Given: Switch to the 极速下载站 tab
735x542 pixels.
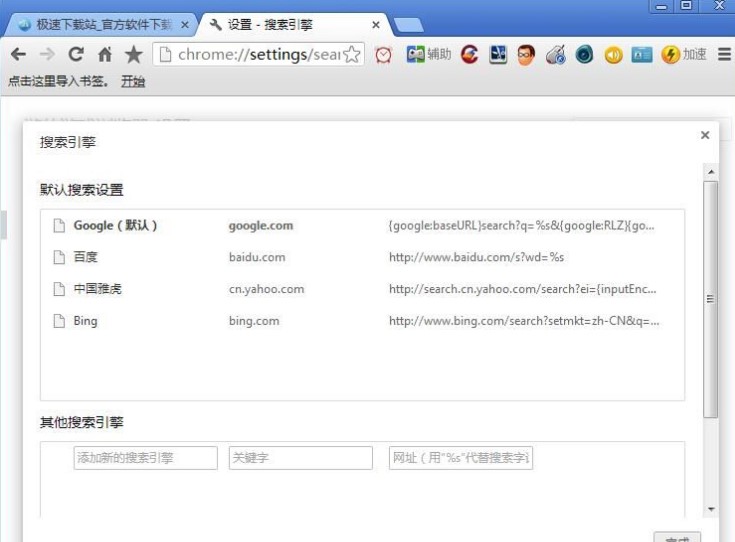Looking at the screenshot, I should (x=101, y=24).
